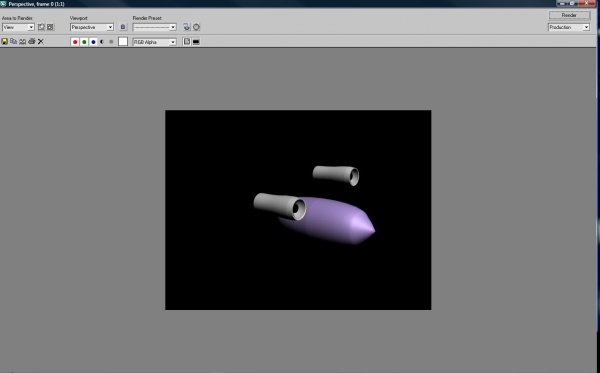
Task: Open the Render Setup dialog icon
Action: [187, 27]
